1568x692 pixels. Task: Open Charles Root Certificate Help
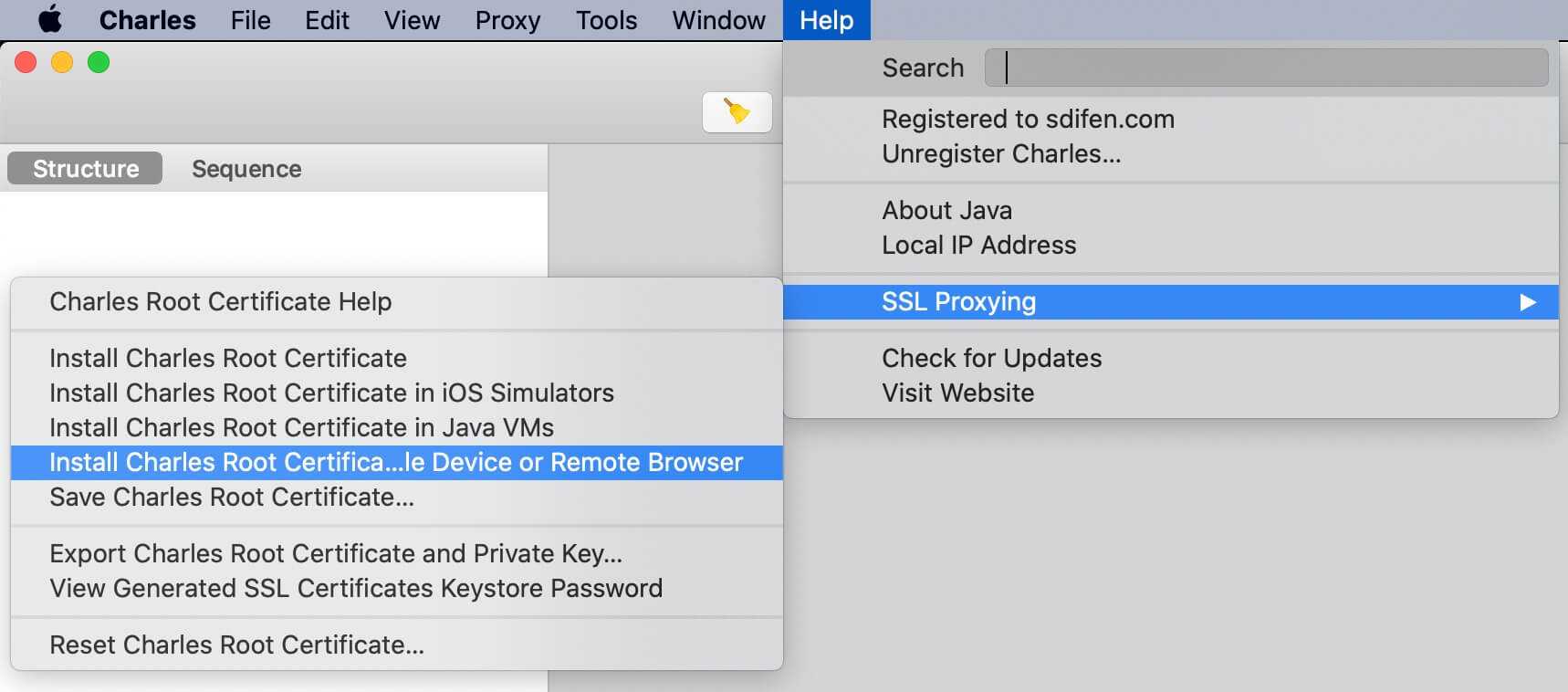[220, 301]
